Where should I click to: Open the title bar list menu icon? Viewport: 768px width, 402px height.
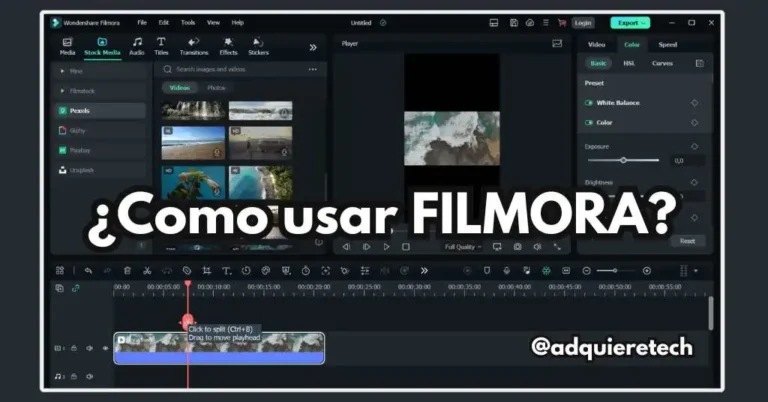pos(546,23)
